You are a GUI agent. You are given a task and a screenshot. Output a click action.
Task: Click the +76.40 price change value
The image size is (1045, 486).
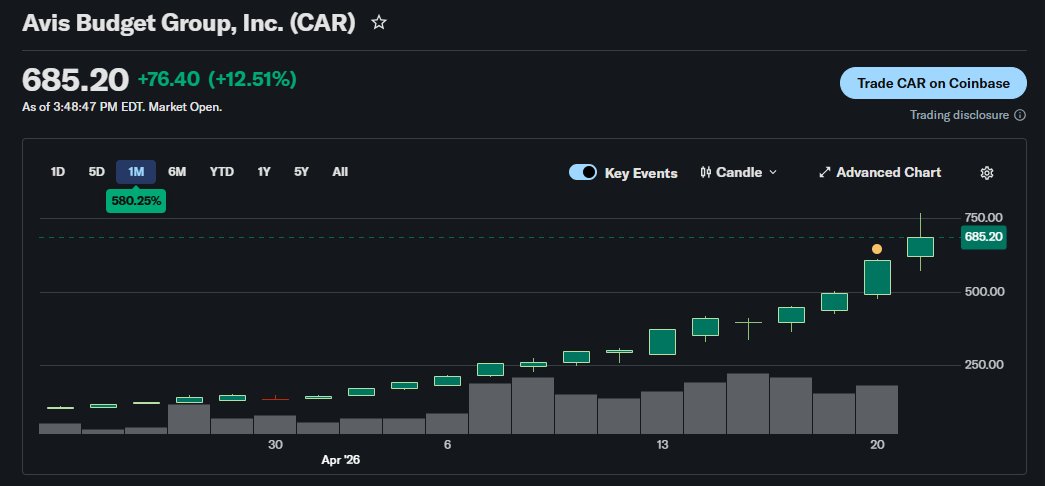click(x=169, y=79)
